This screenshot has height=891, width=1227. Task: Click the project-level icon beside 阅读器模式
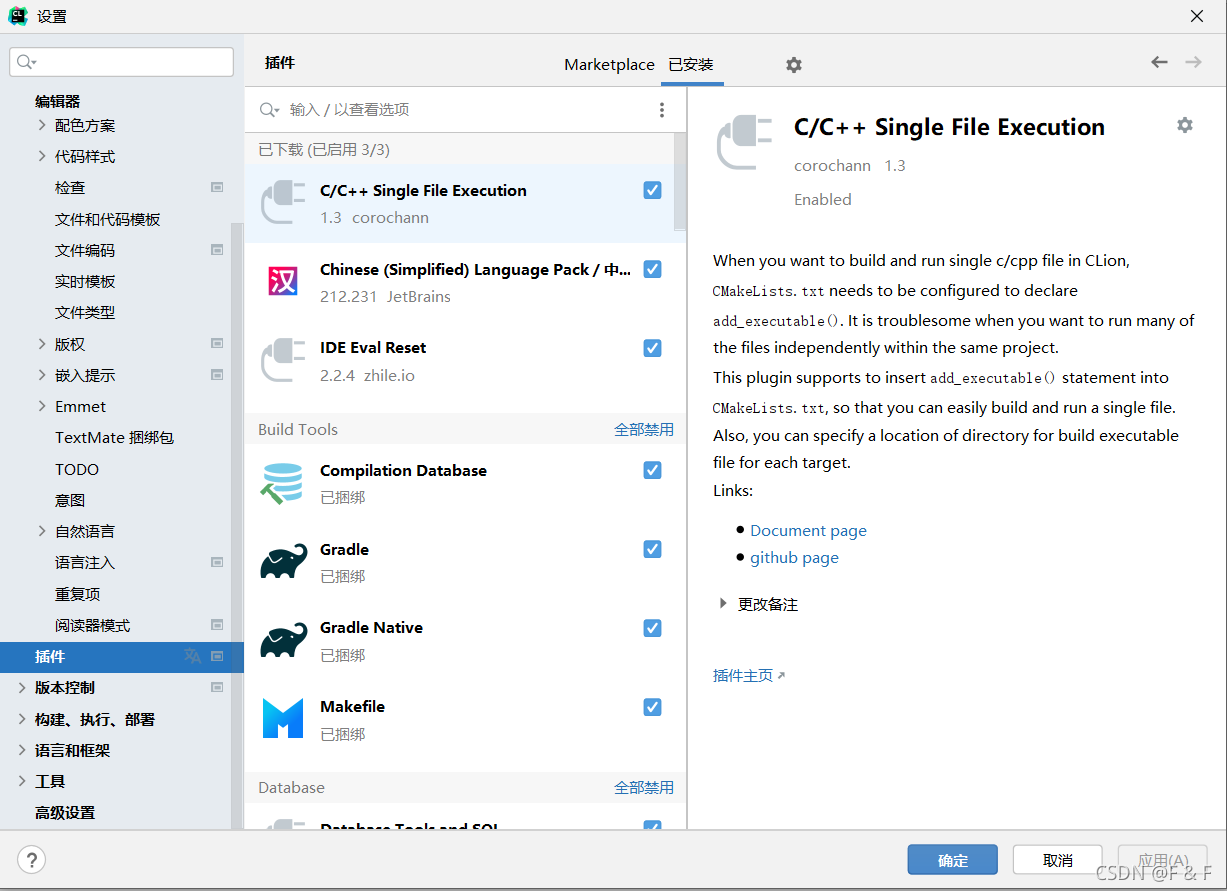[x=217, y=625]
